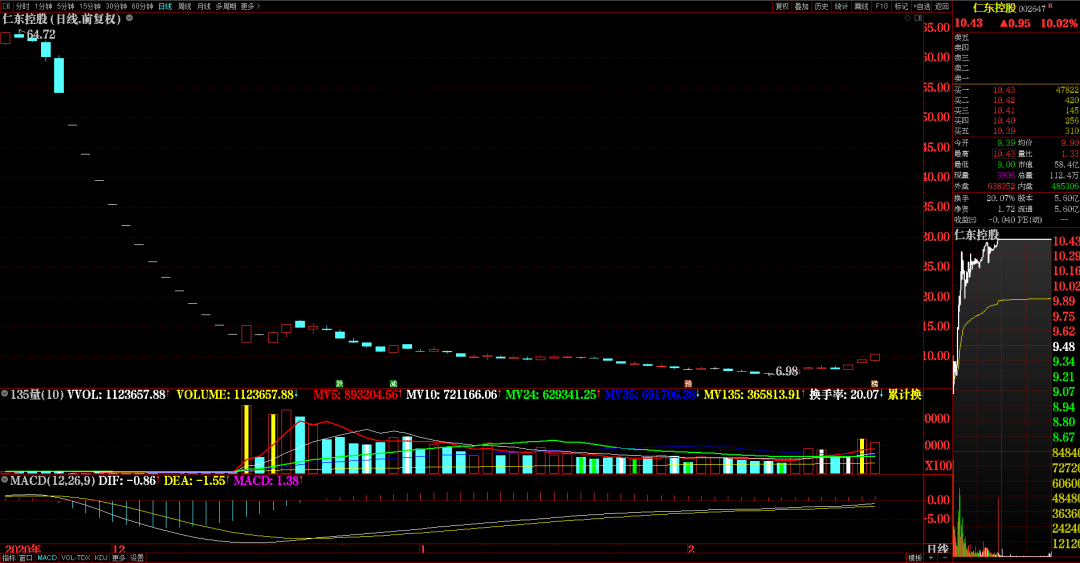Click the 指标 tab at bottom
The width and height of the screenshot is (1080, 563).
[x=8, y=558]
